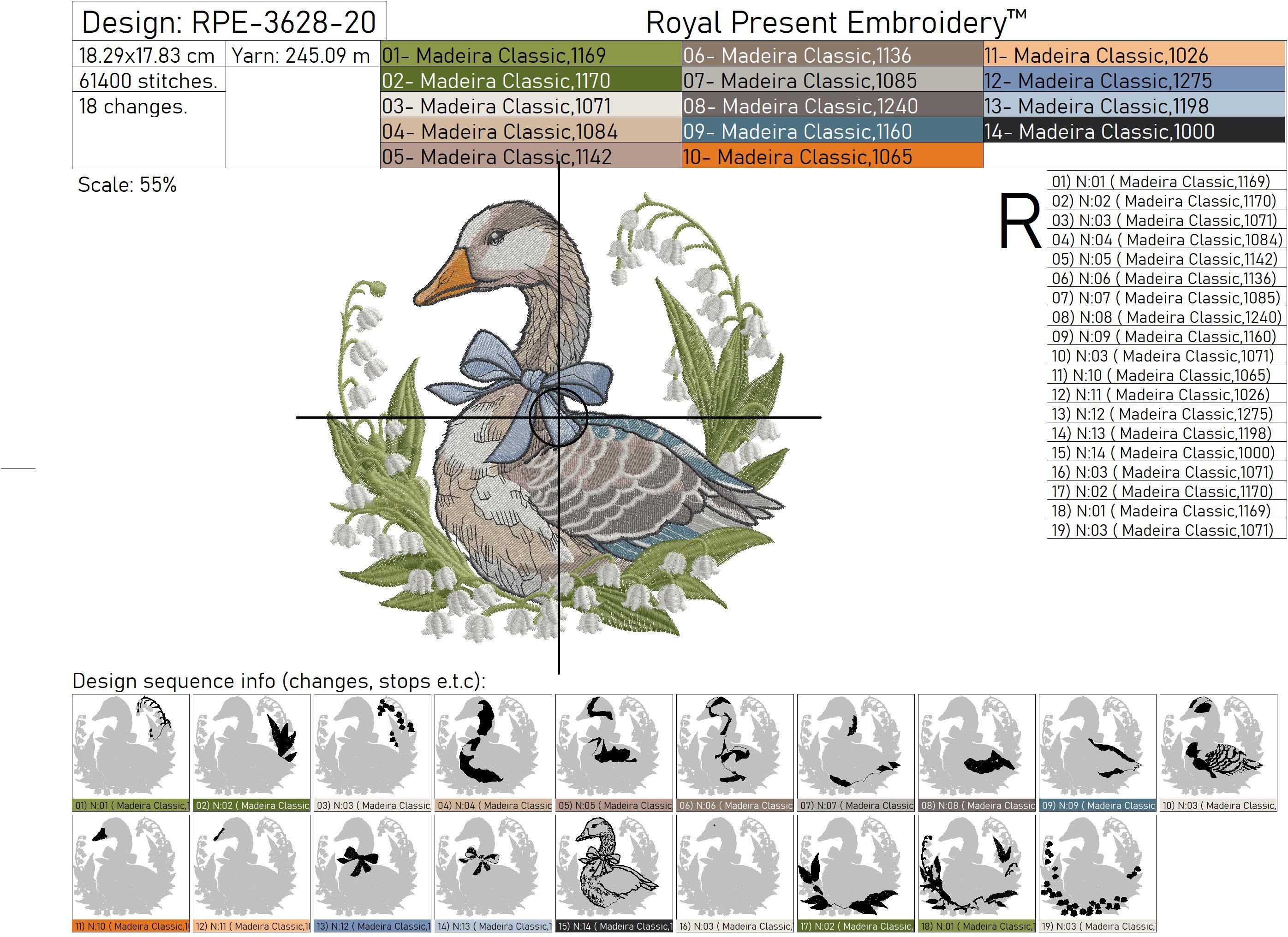Click the 03- Madeira Classic,1071 white swatch

tap(531, 105)
